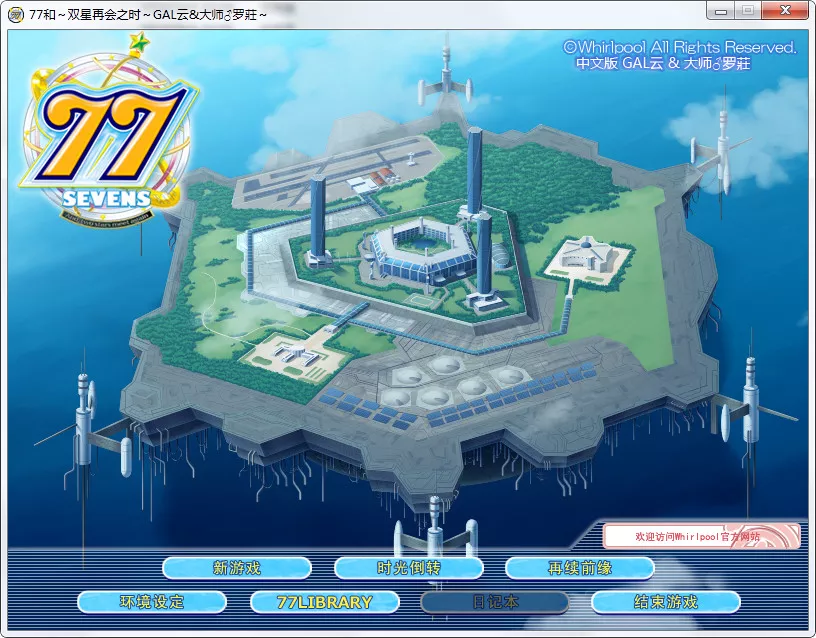Image resolution: width=816 pixels, height=638 pixels.
Task: Click the floating pylon at the top center
Action: point(444,85)
